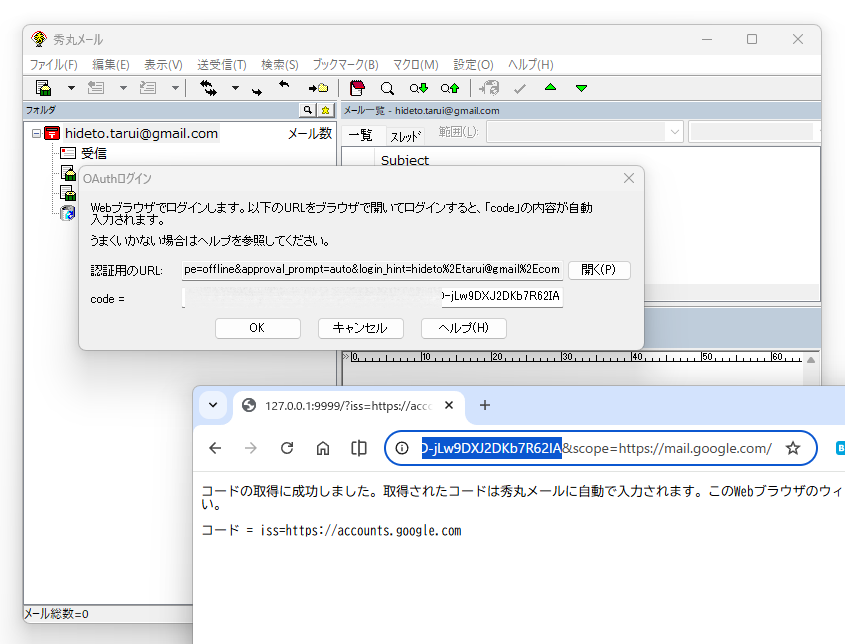Select the reply arrow icon in the toolbar
Screen dimensions: 845x644
[285, 88]
